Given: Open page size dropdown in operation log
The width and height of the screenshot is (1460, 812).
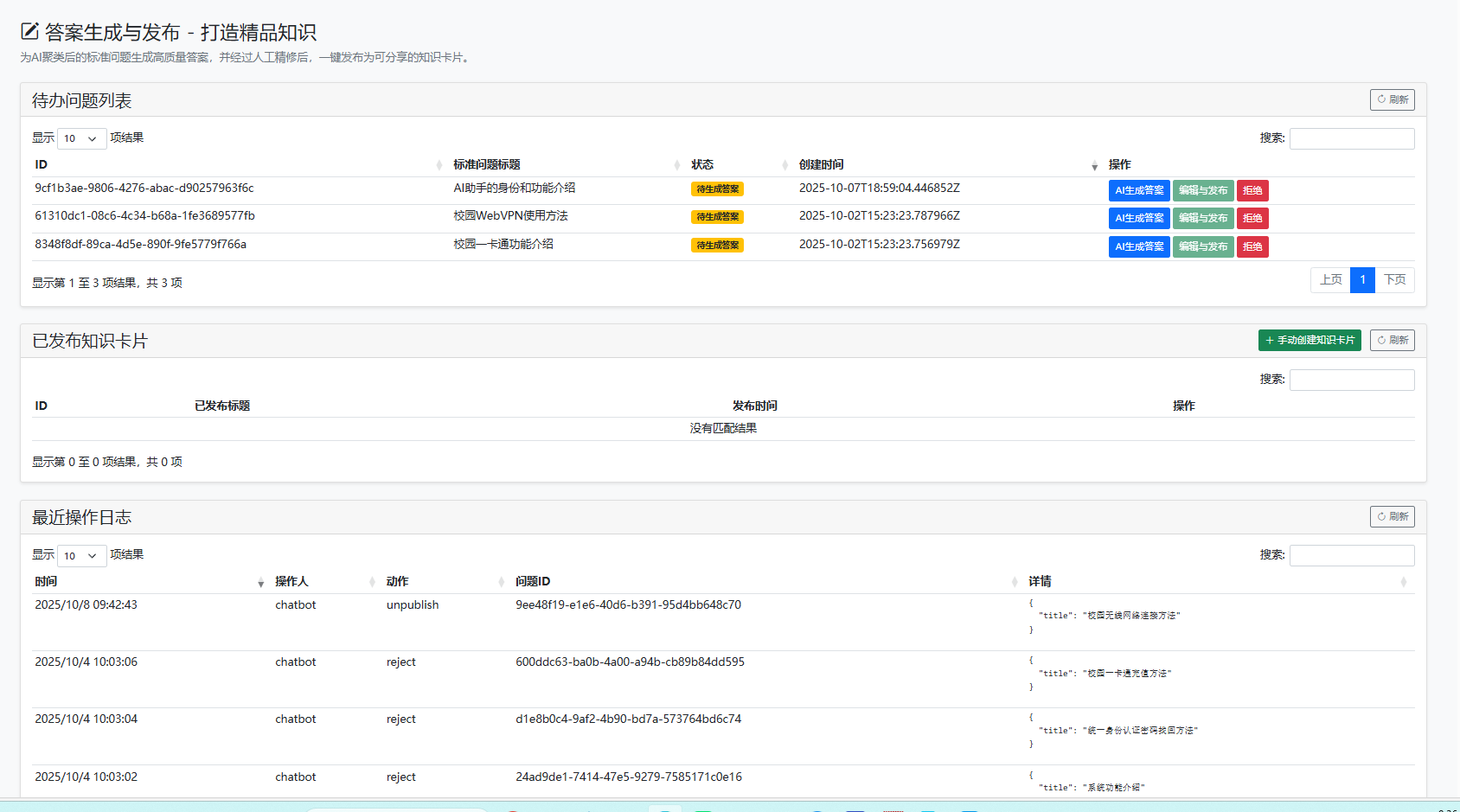Looking at the screenshot, I should tap(81, 555).
